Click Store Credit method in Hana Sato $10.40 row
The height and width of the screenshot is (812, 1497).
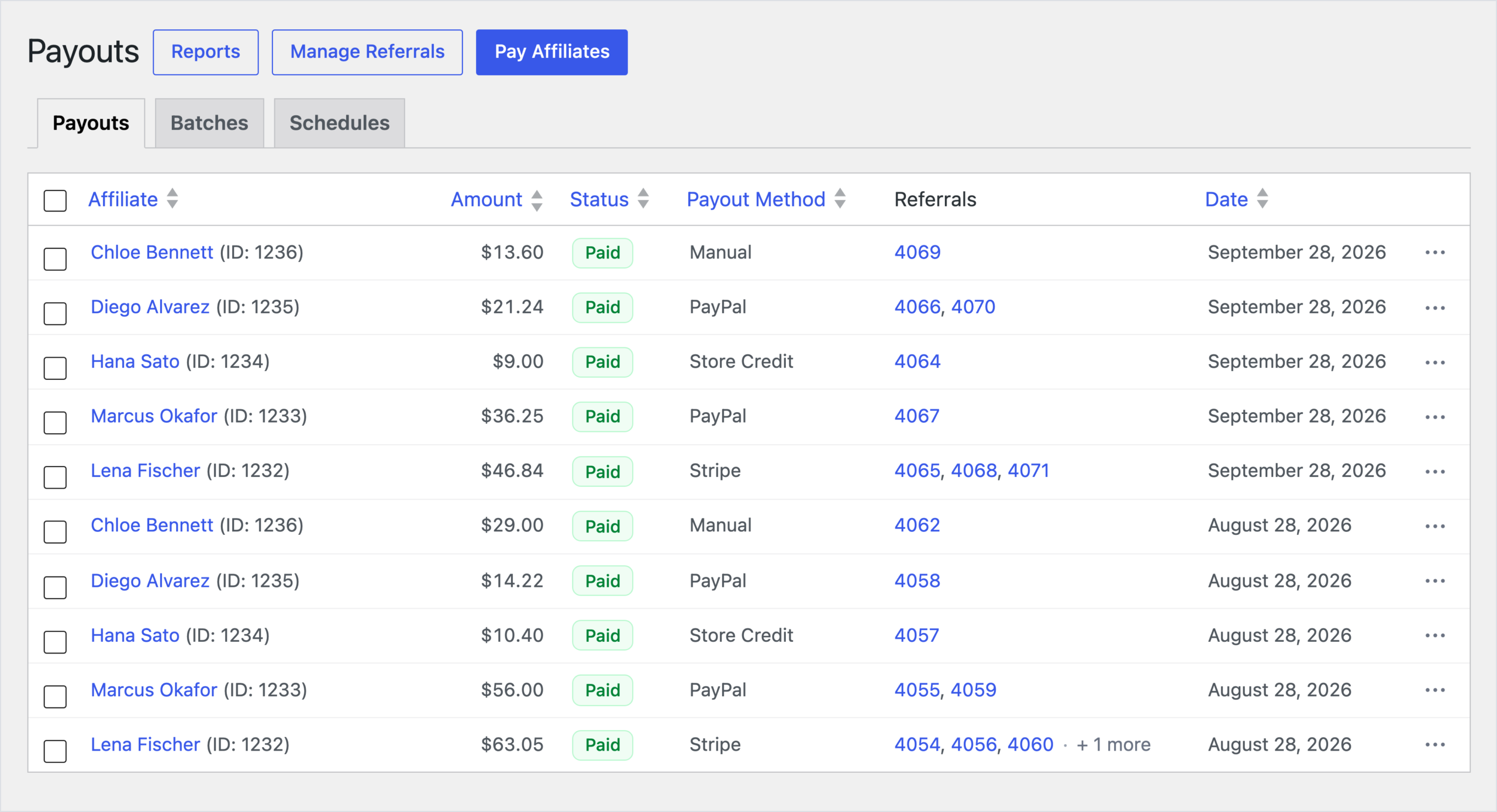point(741,635)
